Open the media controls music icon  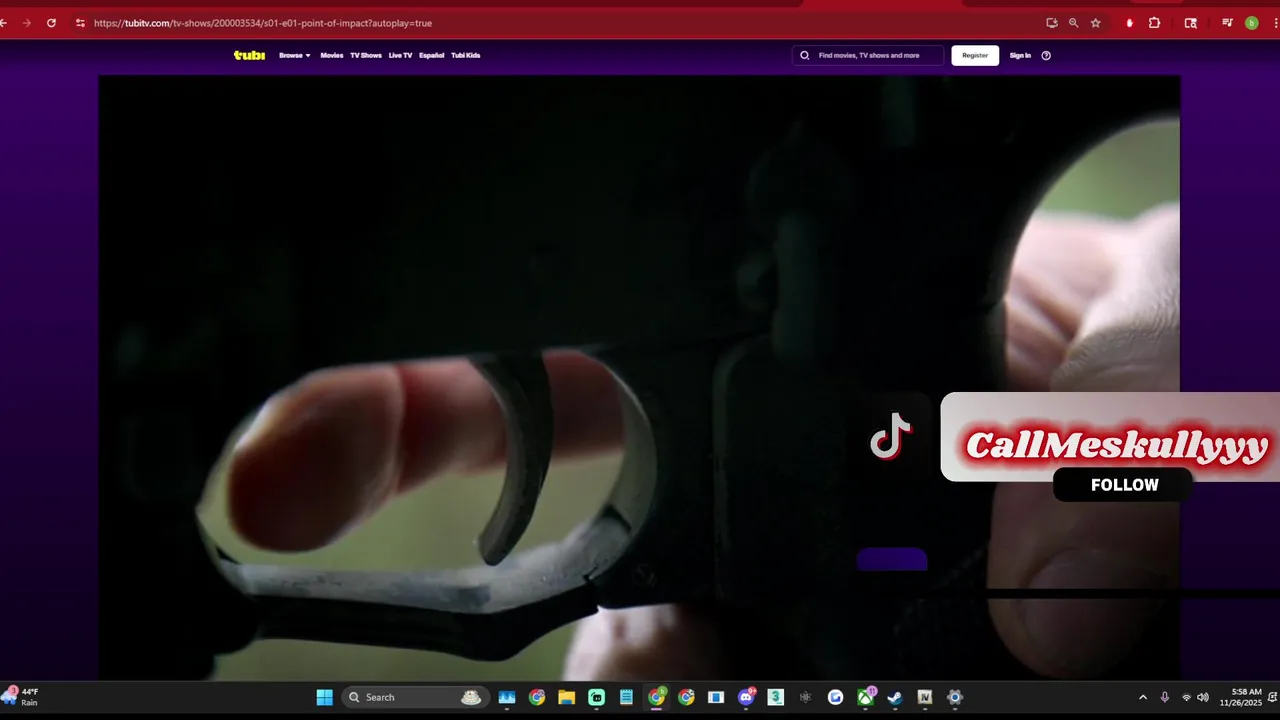coord(1228,23)
